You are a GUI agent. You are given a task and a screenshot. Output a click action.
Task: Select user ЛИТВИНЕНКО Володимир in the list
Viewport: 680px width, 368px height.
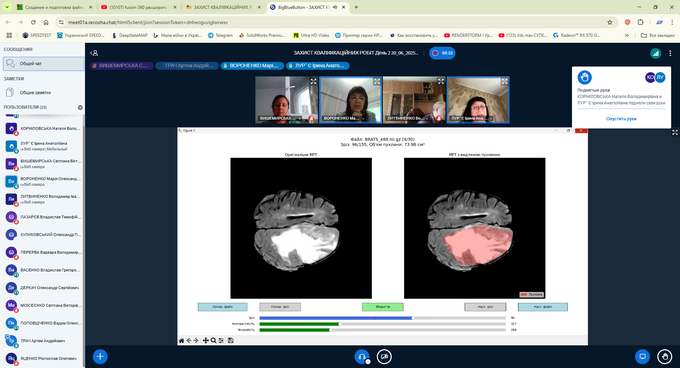tap(43, 199)
